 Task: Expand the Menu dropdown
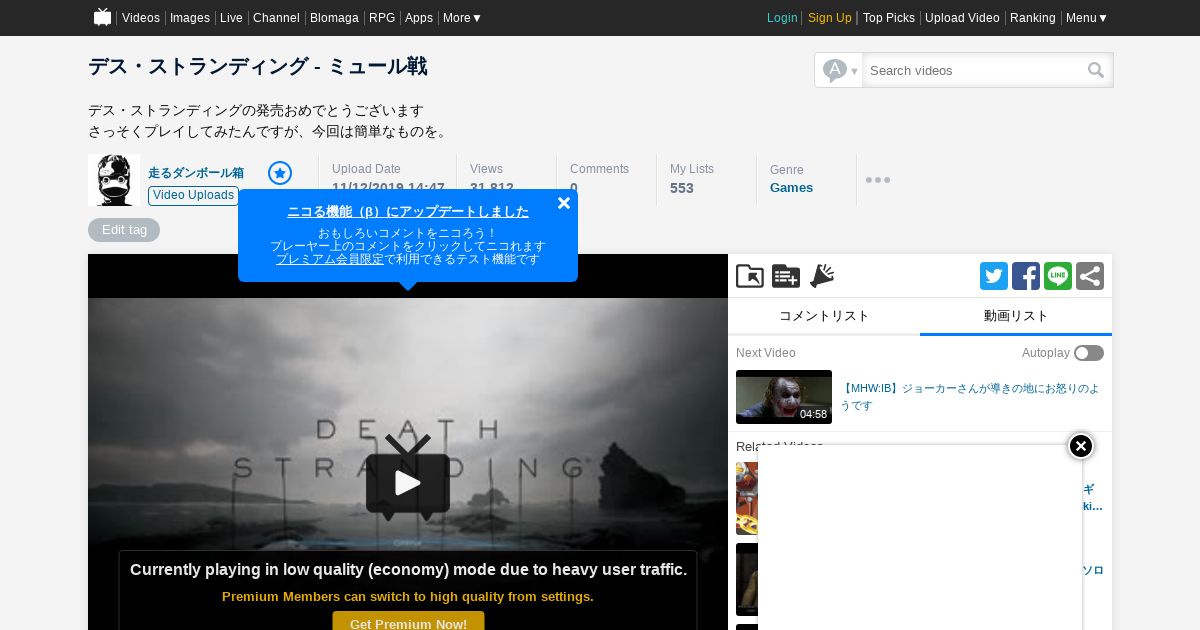1086,18
